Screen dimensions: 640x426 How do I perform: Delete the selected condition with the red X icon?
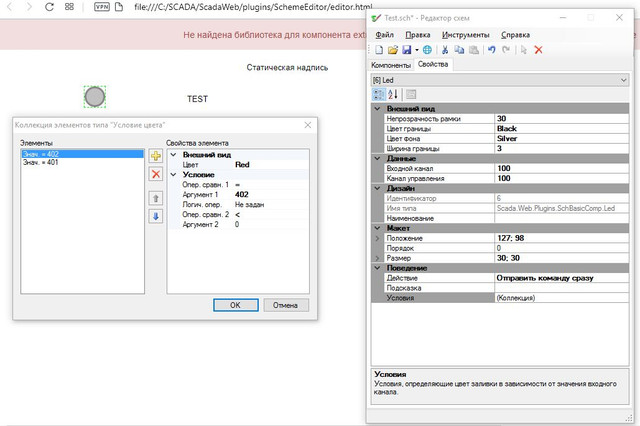click(x=156, y=174)
